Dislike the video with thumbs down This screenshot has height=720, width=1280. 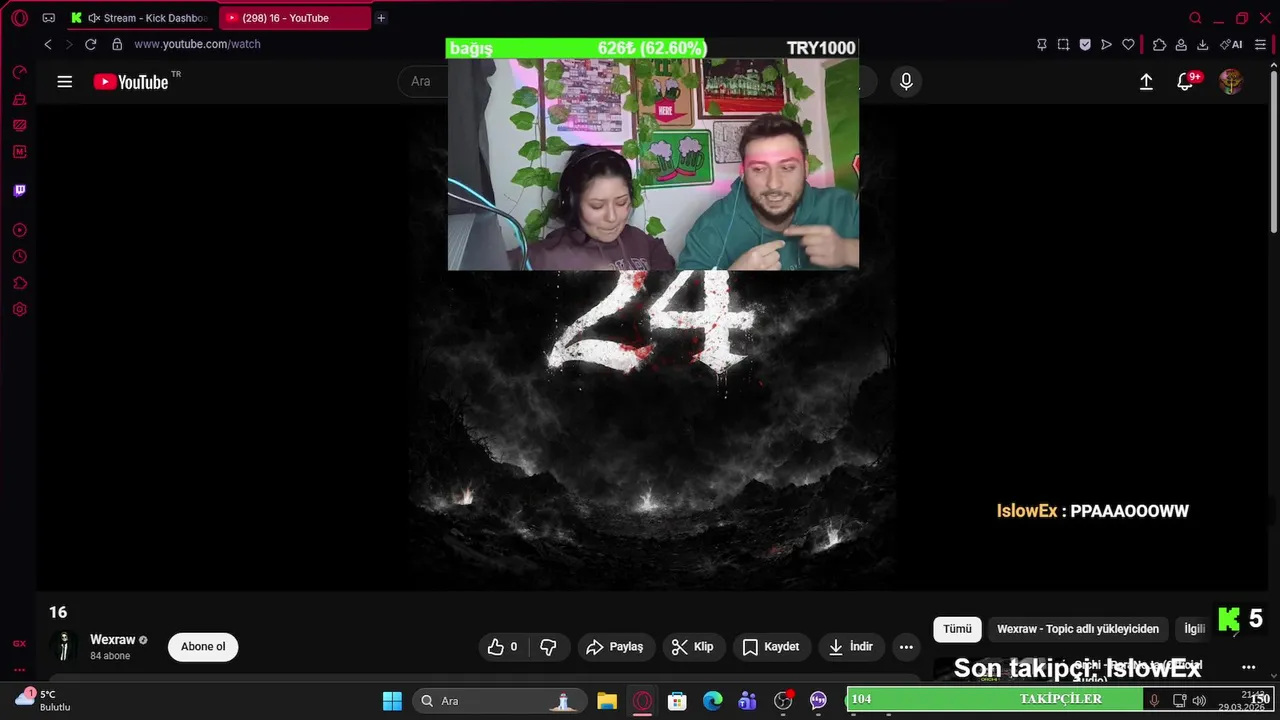click(x=548, y=647)
